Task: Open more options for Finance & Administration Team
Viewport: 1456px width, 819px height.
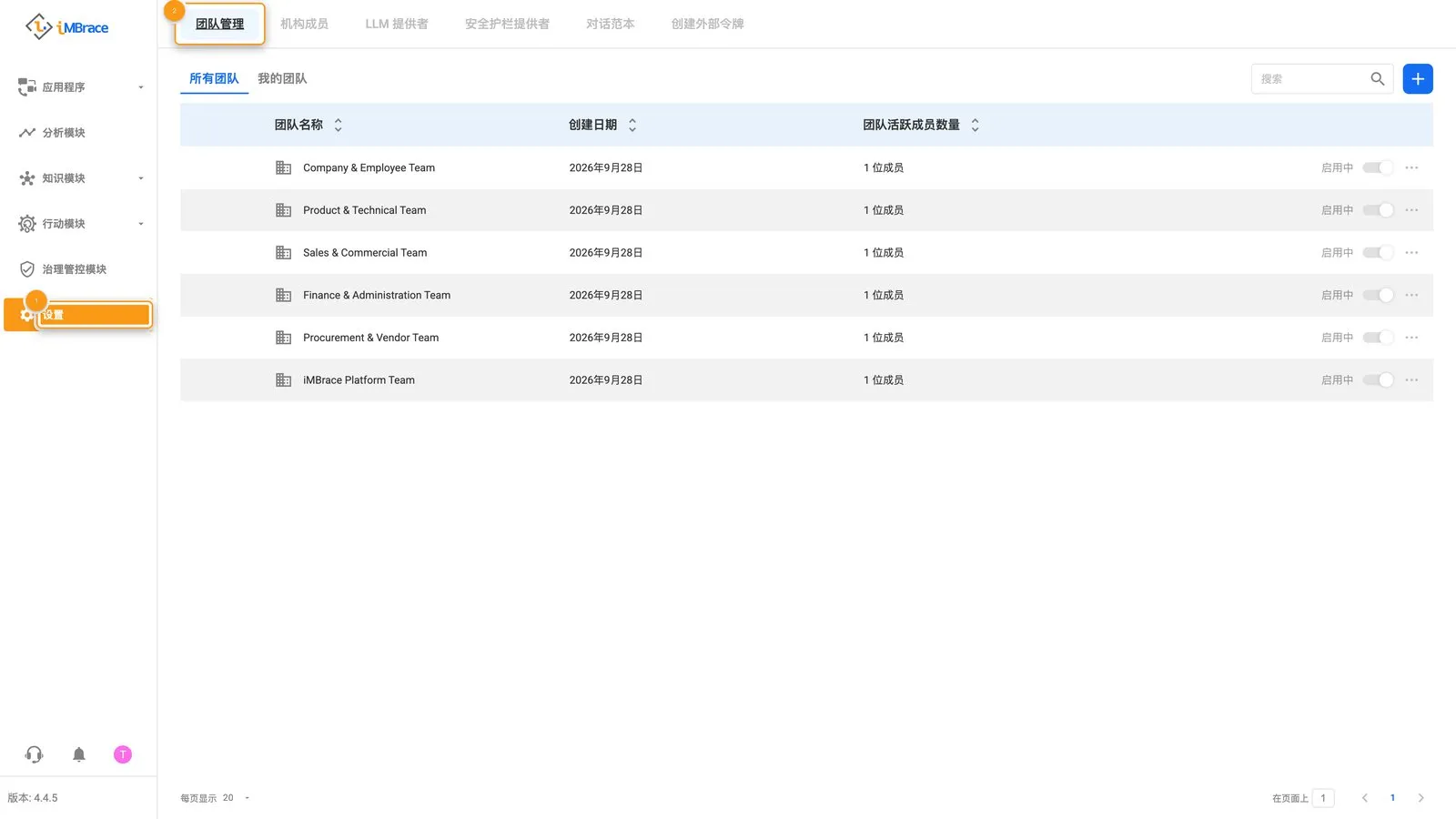Action: coord(1411,295)
